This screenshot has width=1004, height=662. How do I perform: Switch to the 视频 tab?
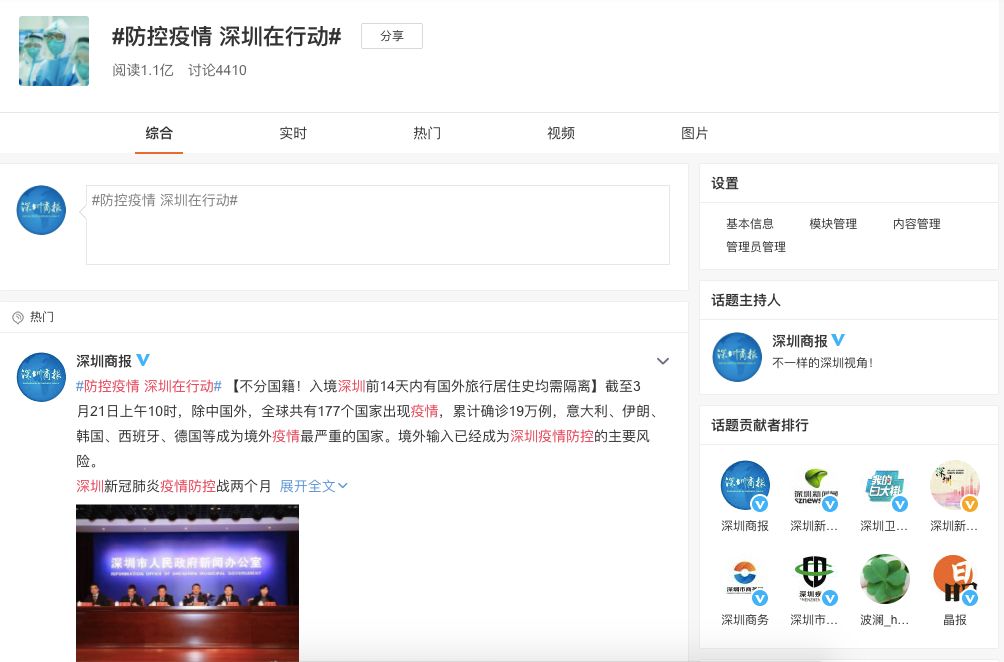(x=561, y=133)
